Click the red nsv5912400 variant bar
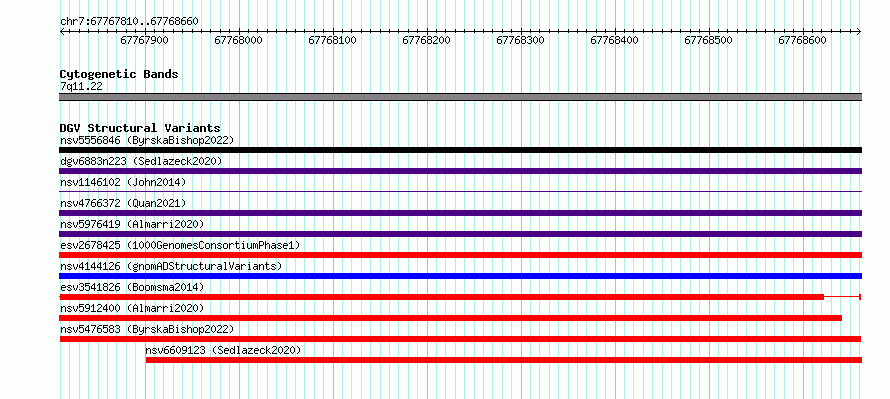Screen dimensions: 890x399 coord(451,318)
